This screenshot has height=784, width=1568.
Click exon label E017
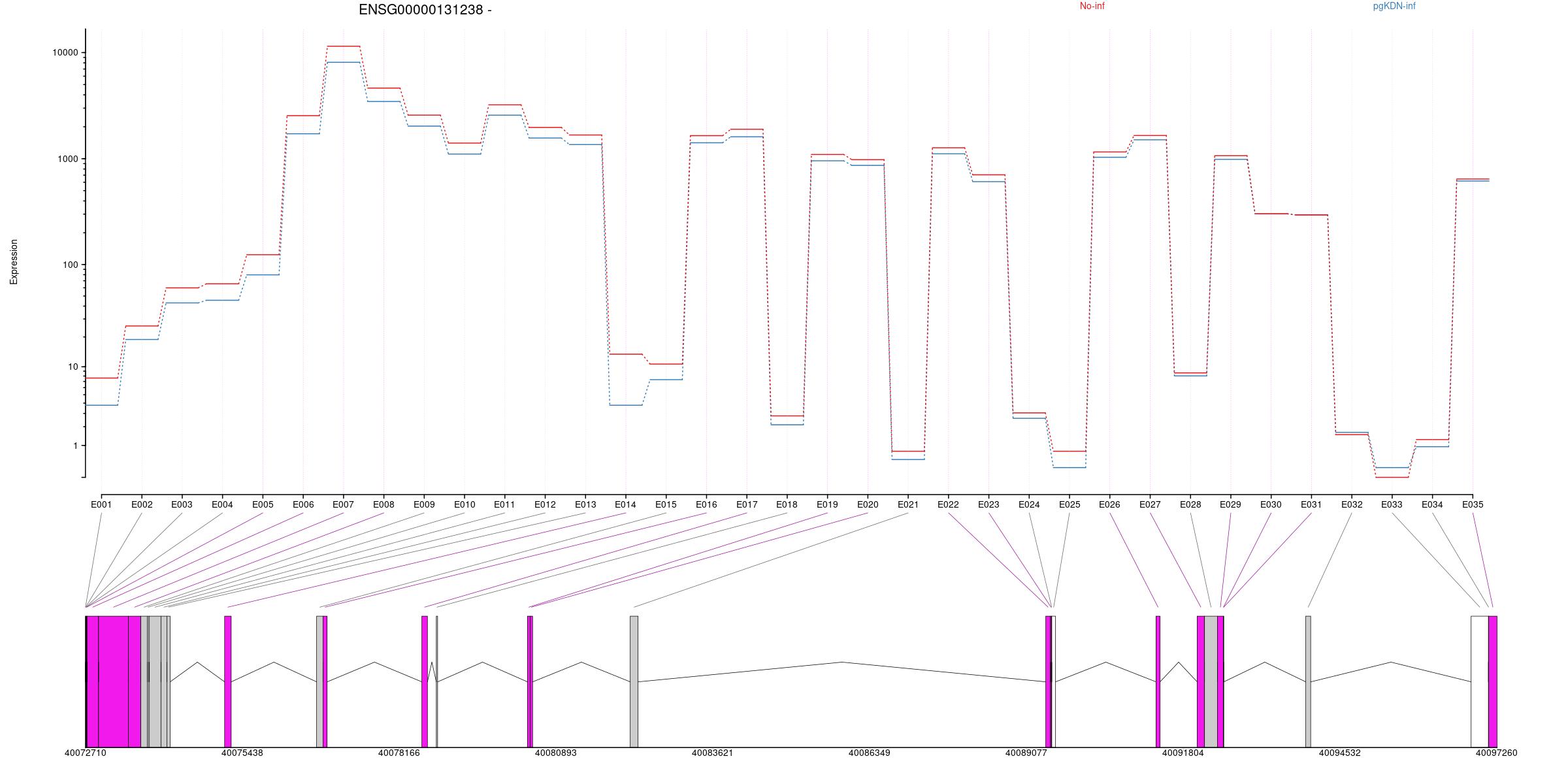(x=747, y=504)
